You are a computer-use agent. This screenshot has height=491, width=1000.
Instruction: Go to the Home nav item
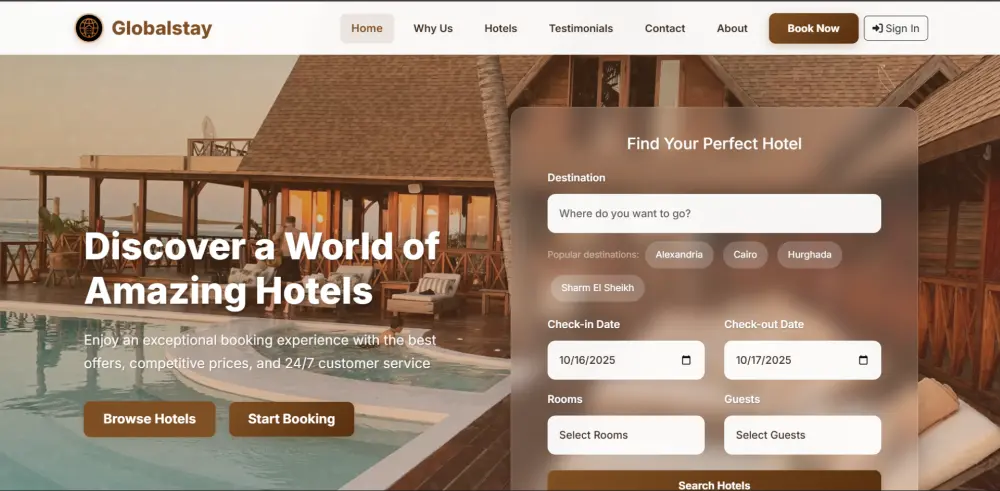367,28
